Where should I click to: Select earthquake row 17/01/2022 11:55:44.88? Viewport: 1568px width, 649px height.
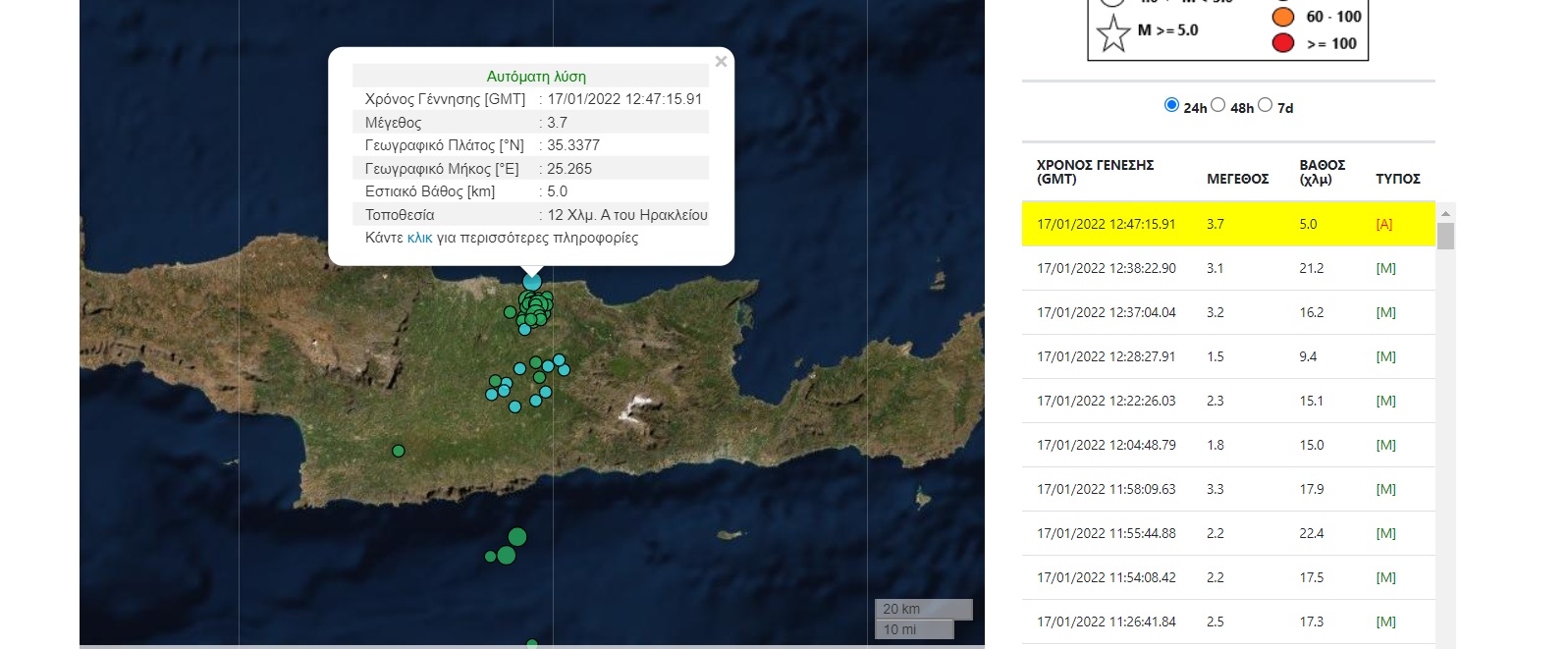tap(1228, 533)
